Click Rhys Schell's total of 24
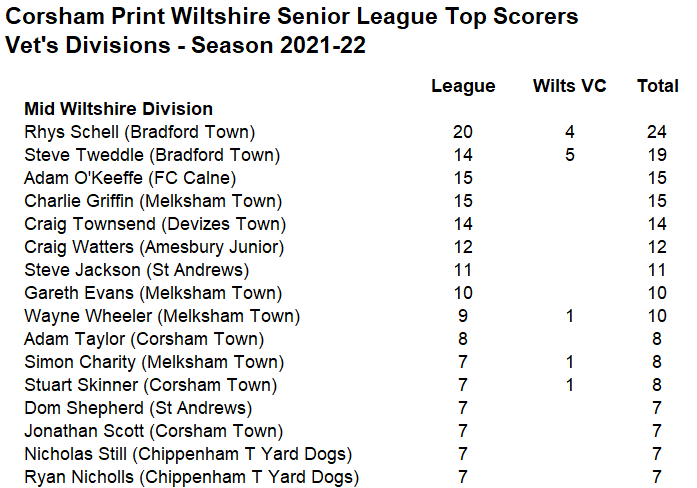The height and width of the screenshot is (488, 697). point(657,132)
